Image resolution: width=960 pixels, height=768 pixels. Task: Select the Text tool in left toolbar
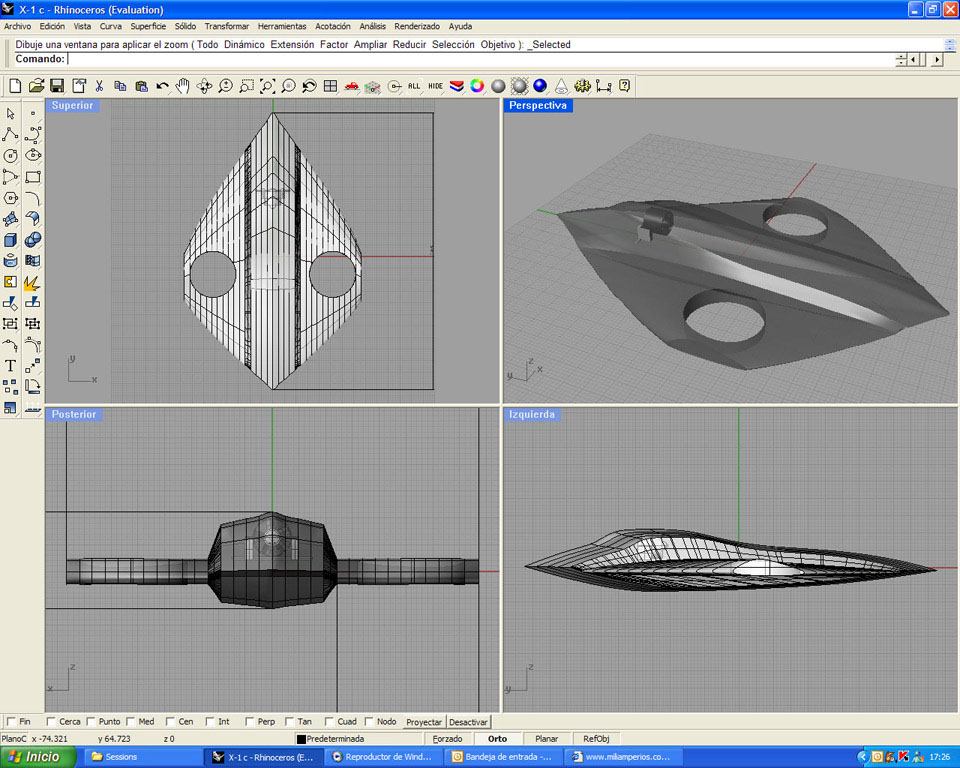click(x=10, y=366)
